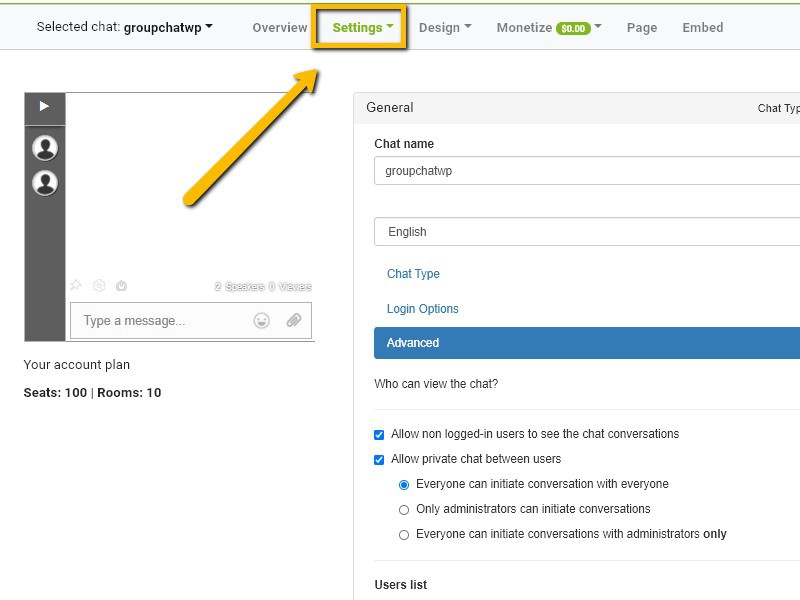
Task: Expand the chat user sidebar arrow
Action: pos(44,106)
